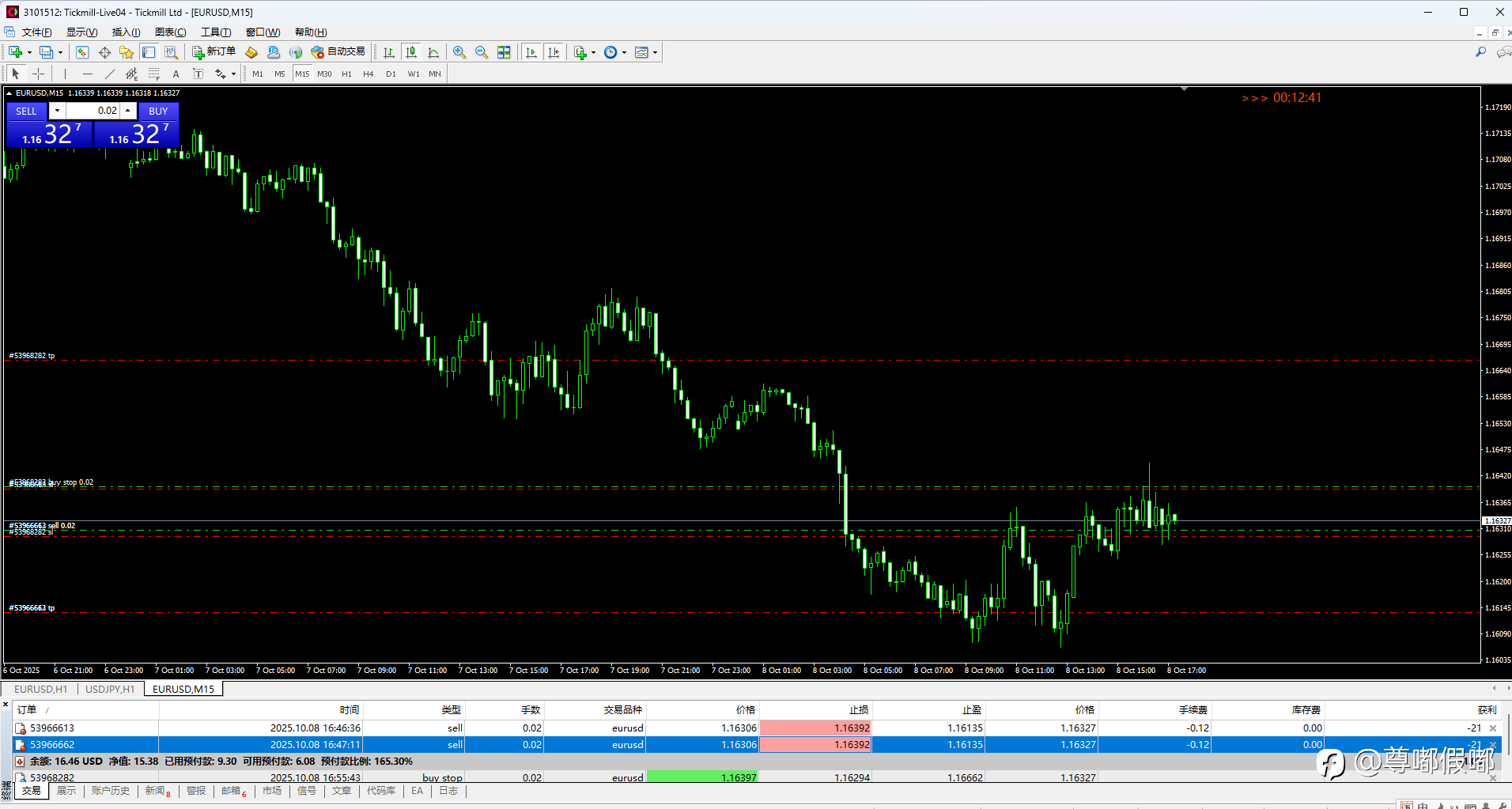Open the chart templates dropdown arrow

[655, 53]
